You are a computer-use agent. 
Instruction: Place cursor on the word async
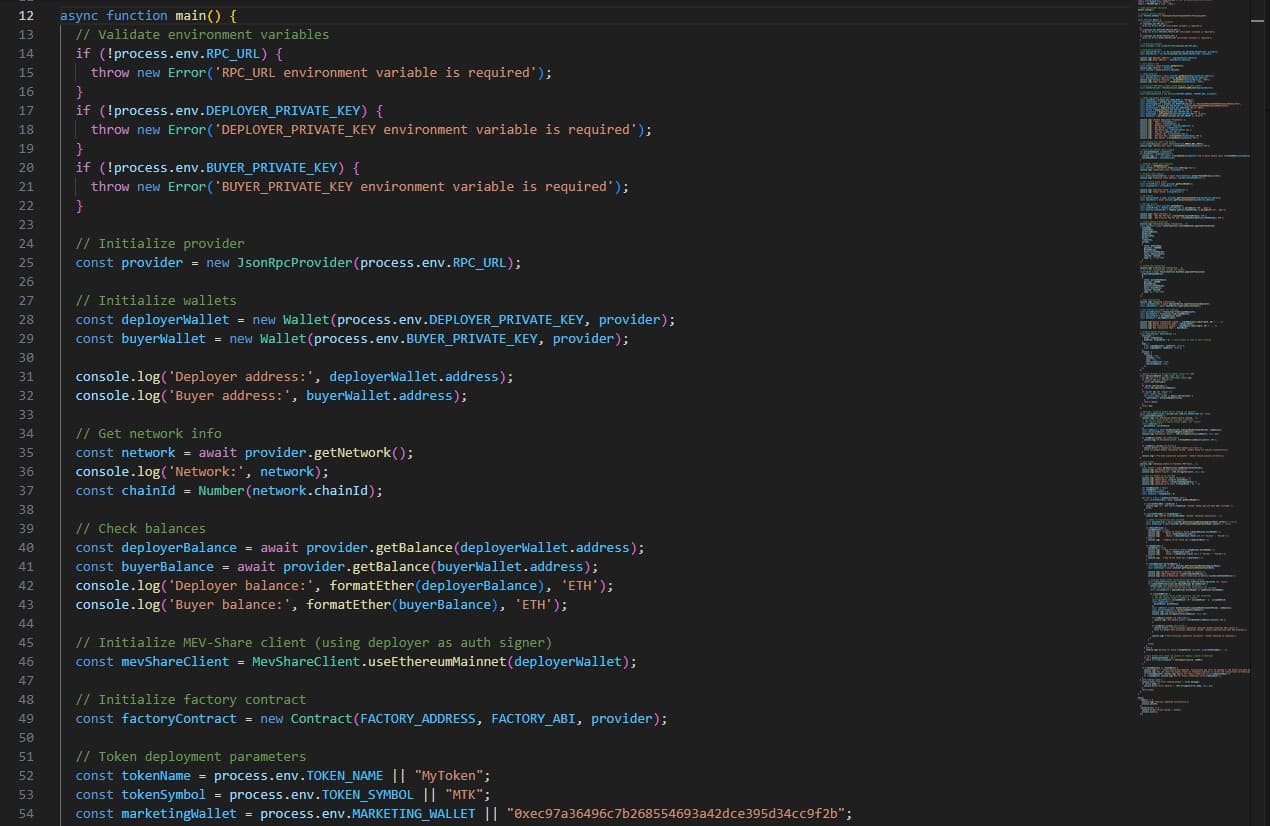pyautogui.click(x=79, y=15)
